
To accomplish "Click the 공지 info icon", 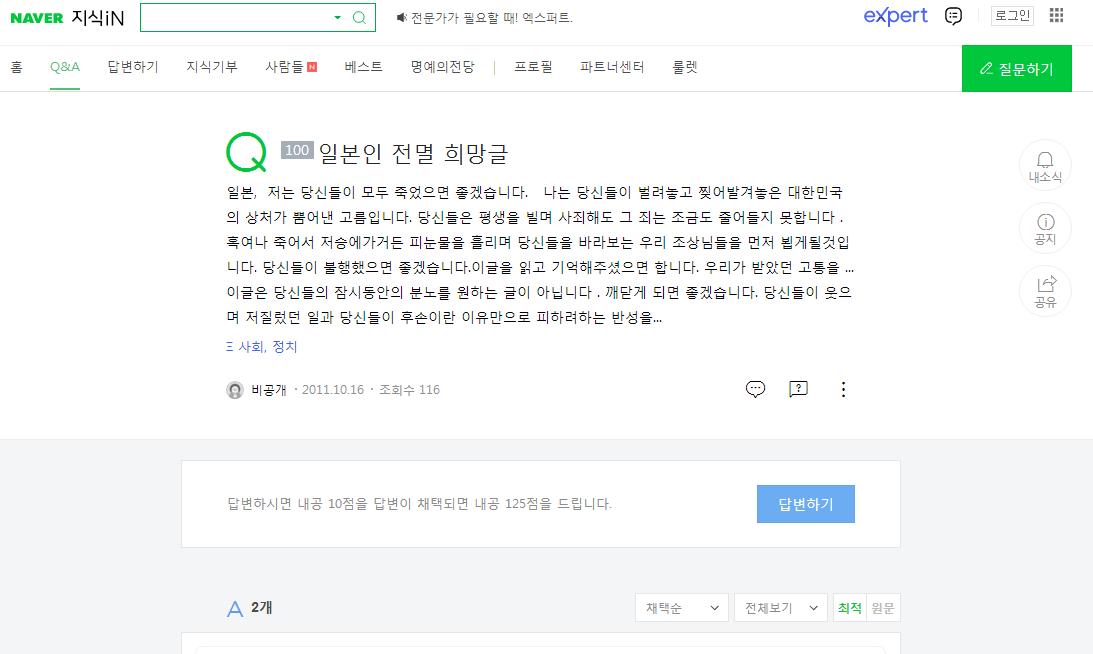I will (1045, 228).
